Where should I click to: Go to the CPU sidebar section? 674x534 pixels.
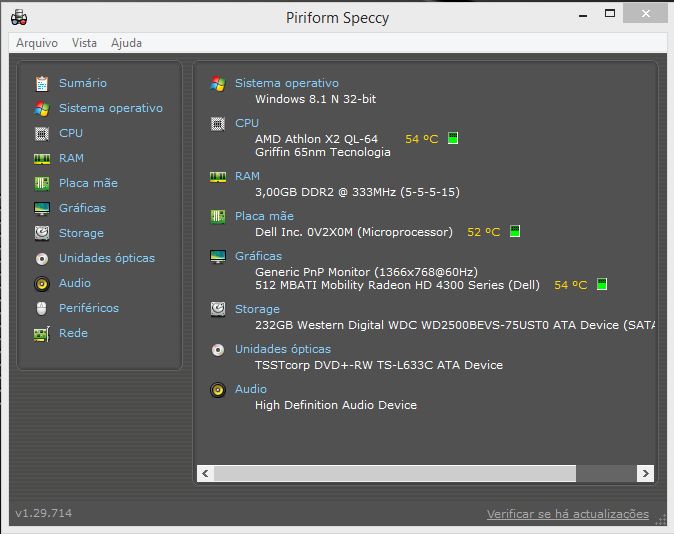tap(71, 133)
